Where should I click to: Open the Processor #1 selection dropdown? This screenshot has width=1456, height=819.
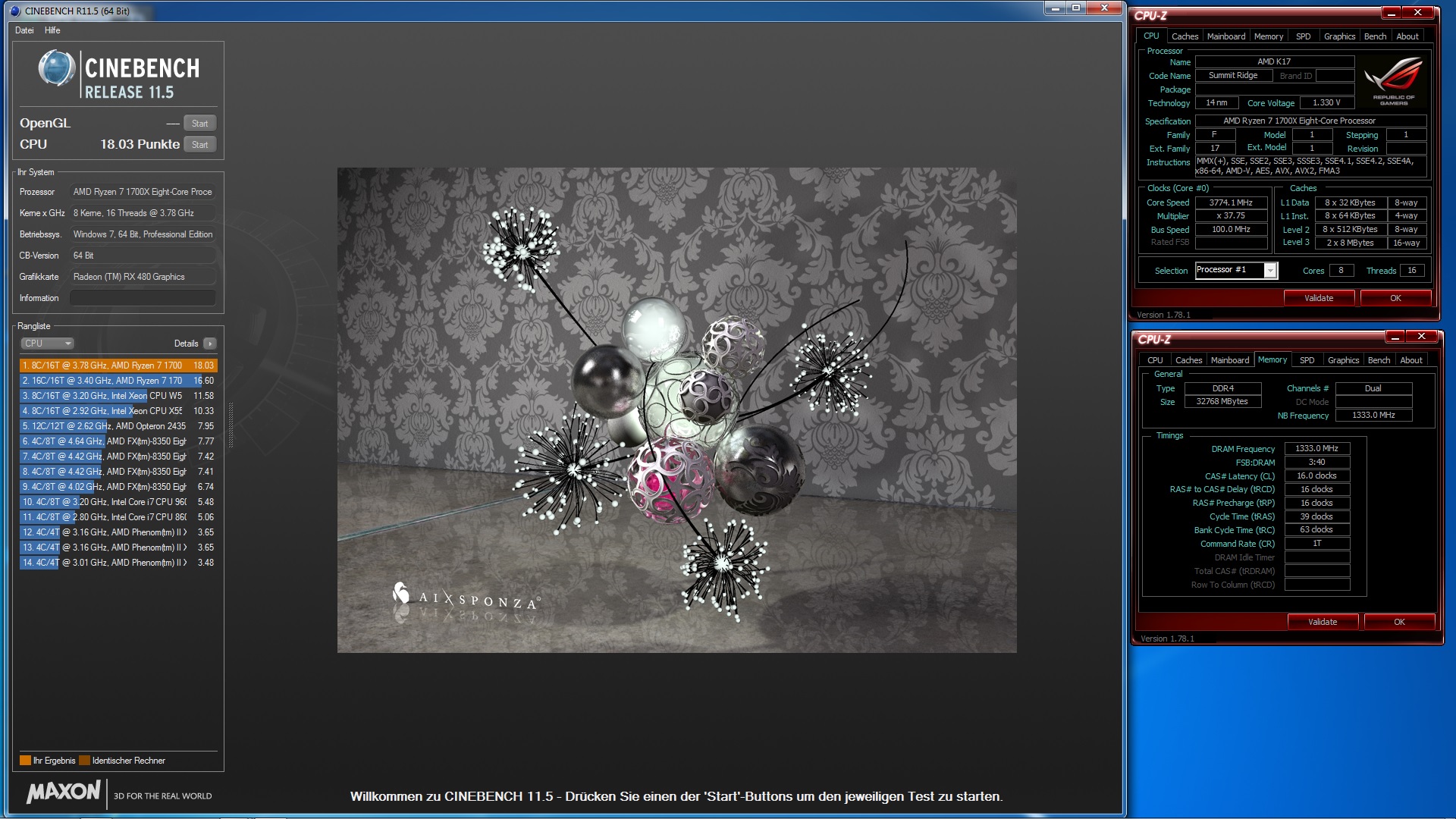[1237, 270]
